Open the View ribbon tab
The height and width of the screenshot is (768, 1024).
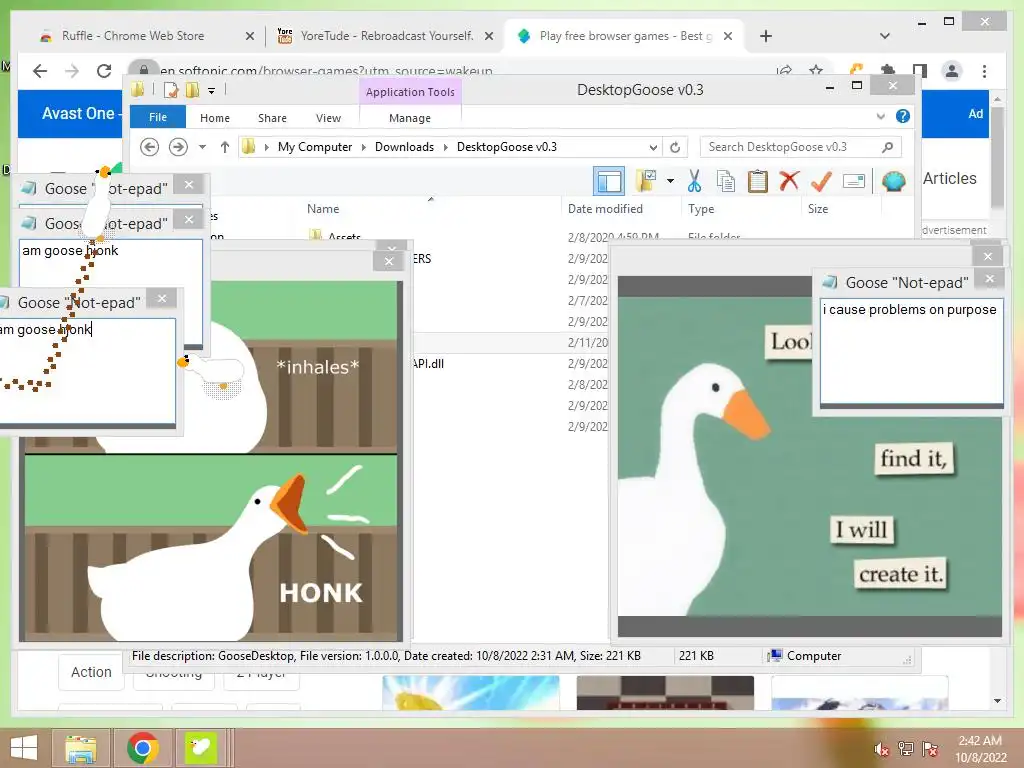coord(328,118)
